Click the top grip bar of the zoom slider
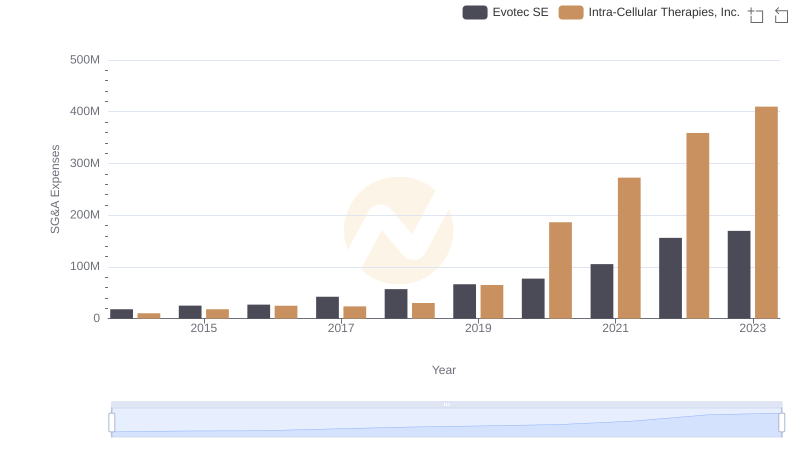The height and width of the screenshot is (461, 800). tap(446, 404)
